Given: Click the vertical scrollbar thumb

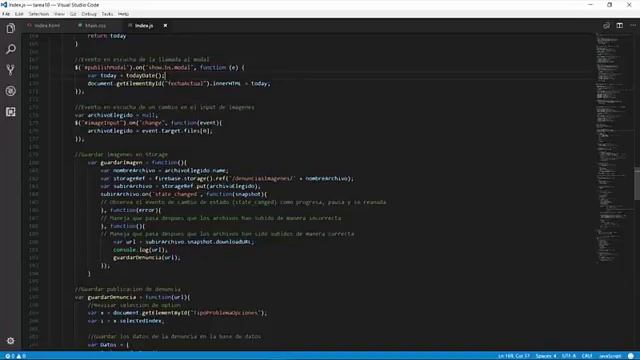Looking at the screenshot, I should click(637, 184).
